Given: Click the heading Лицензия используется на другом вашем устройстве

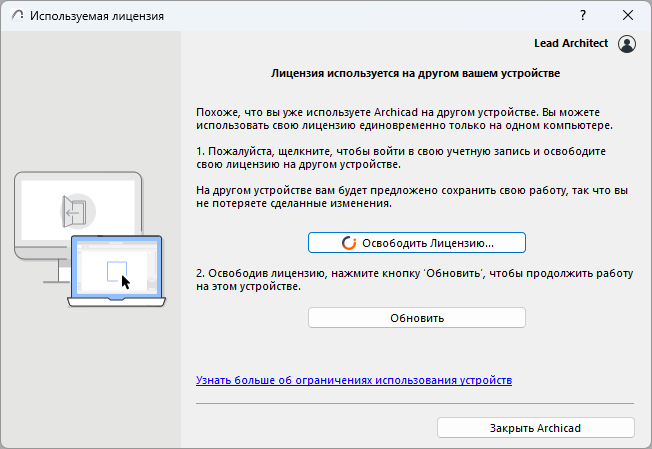Looking at the screenshot, I should [415, 73].
